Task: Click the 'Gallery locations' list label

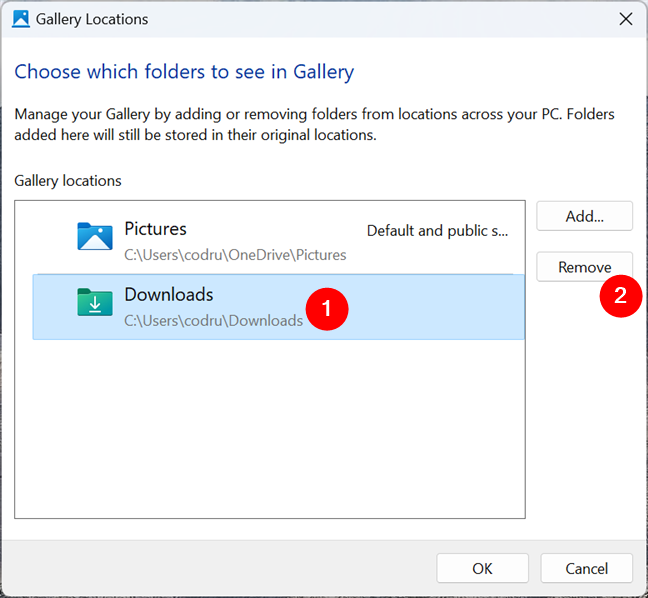Action: click(x=68, y=181)
